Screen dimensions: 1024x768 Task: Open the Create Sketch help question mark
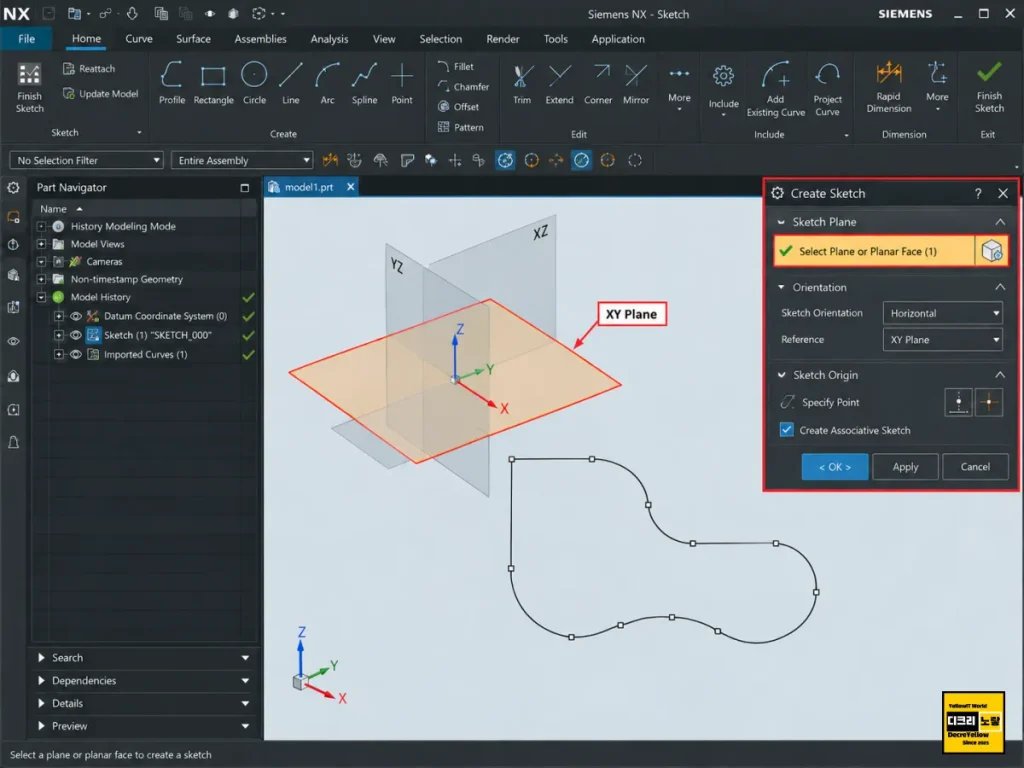[978, 193]
